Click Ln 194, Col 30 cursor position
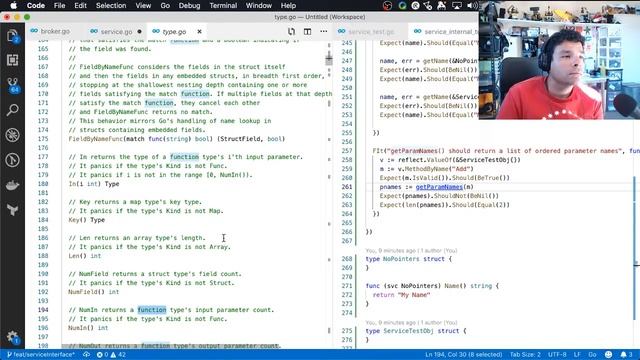640x360 pixels. 464,355
